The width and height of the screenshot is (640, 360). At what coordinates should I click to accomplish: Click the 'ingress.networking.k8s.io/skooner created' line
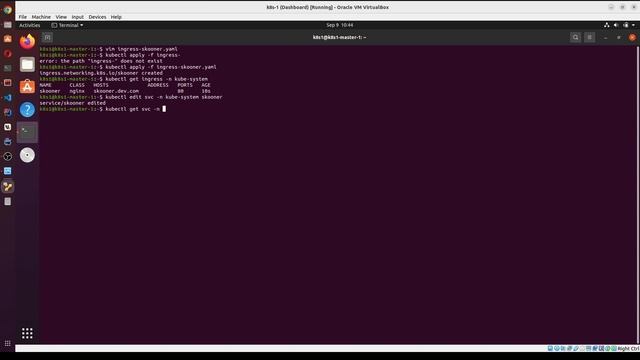click(x=101, y=73)
